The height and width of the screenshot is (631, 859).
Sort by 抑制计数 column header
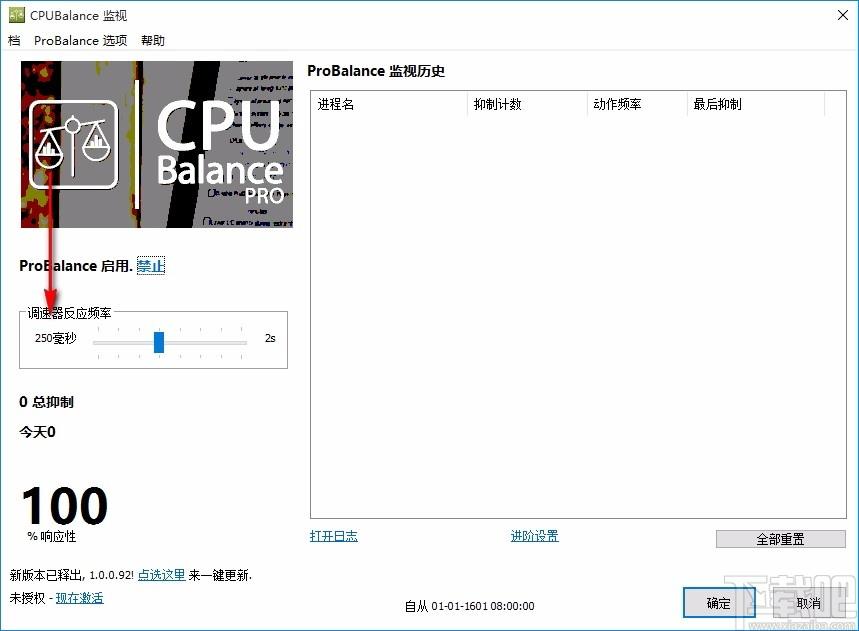[x=528, y=104]
